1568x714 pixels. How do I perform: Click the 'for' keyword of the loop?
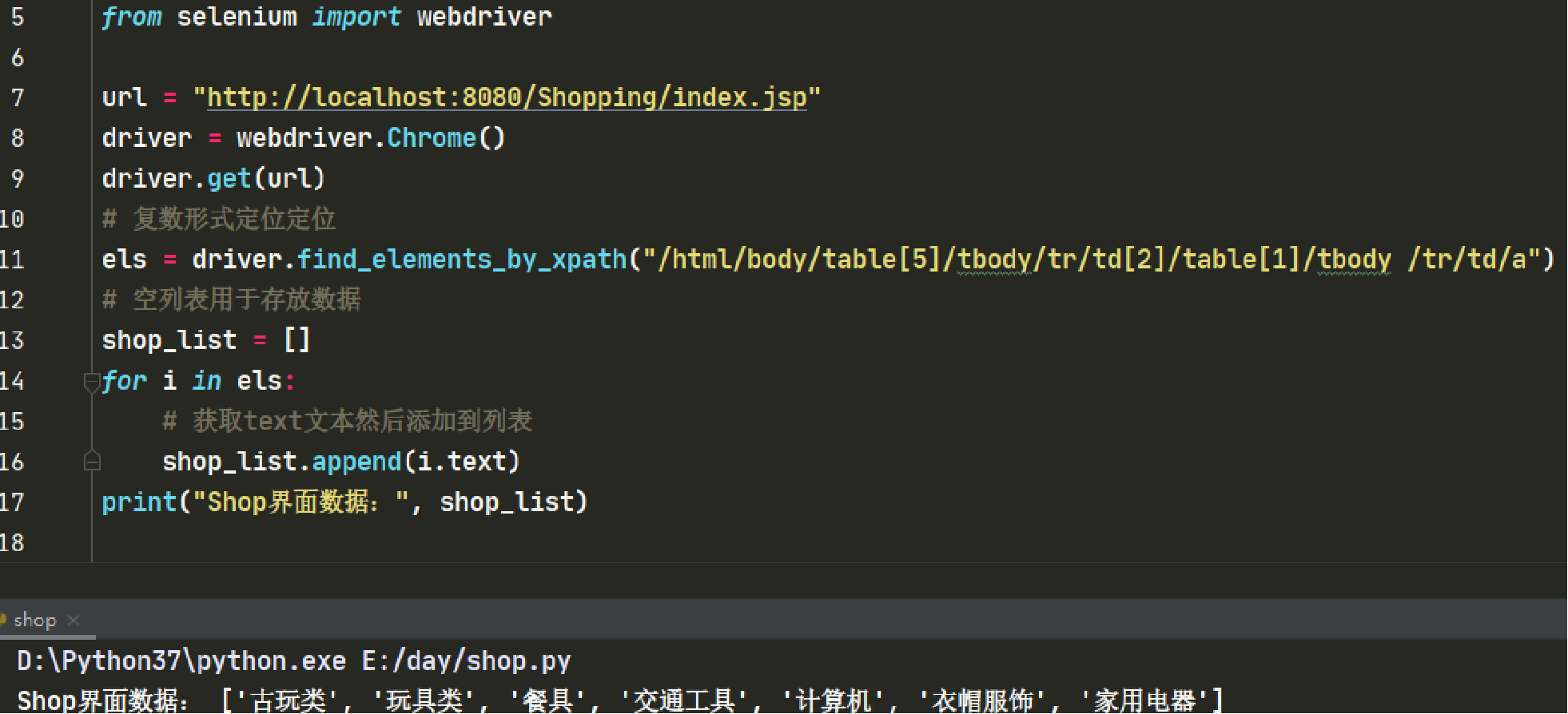point(124,381)
